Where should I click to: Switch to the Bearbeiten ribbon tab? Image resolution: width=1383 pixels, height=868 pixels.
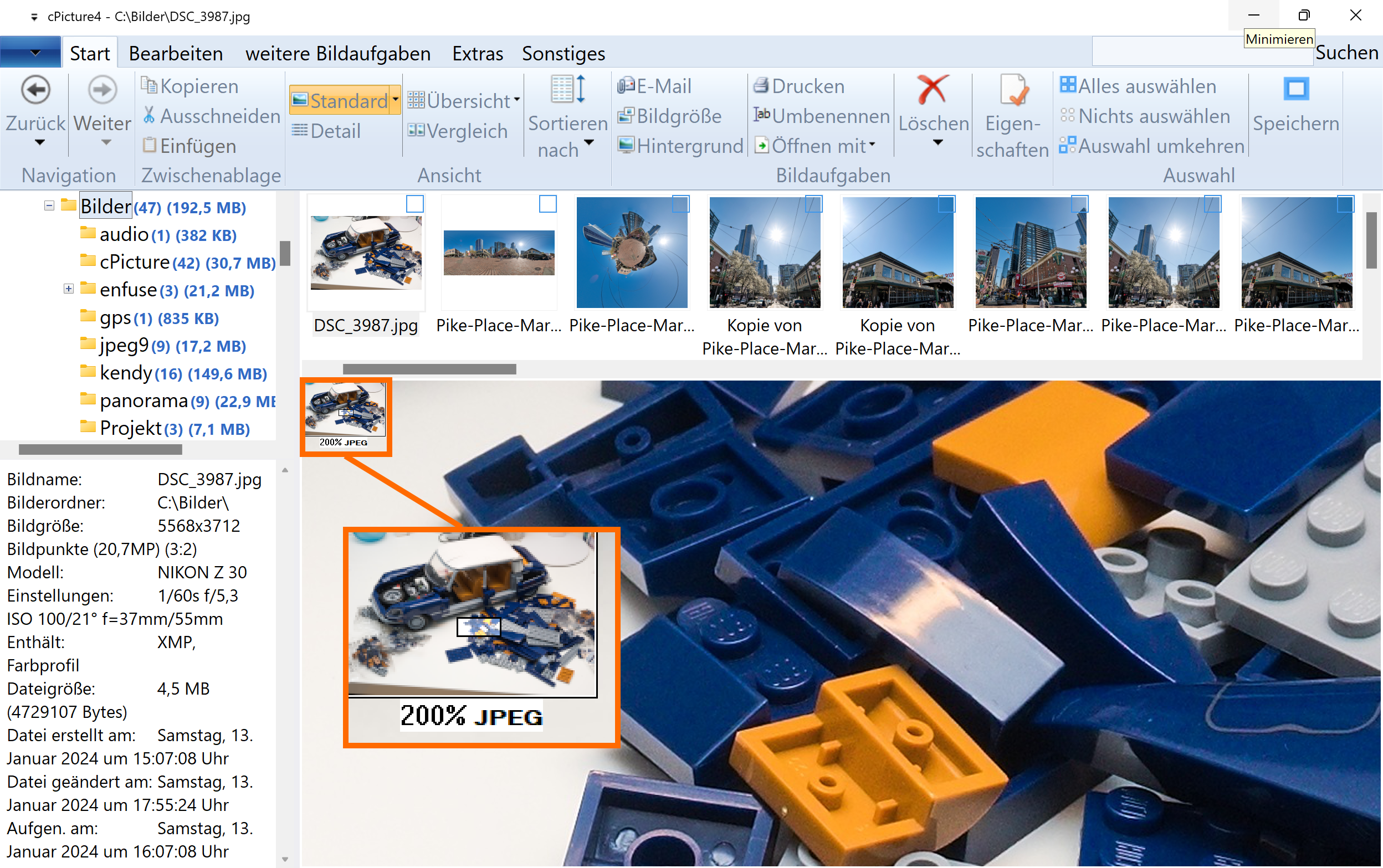176,53
